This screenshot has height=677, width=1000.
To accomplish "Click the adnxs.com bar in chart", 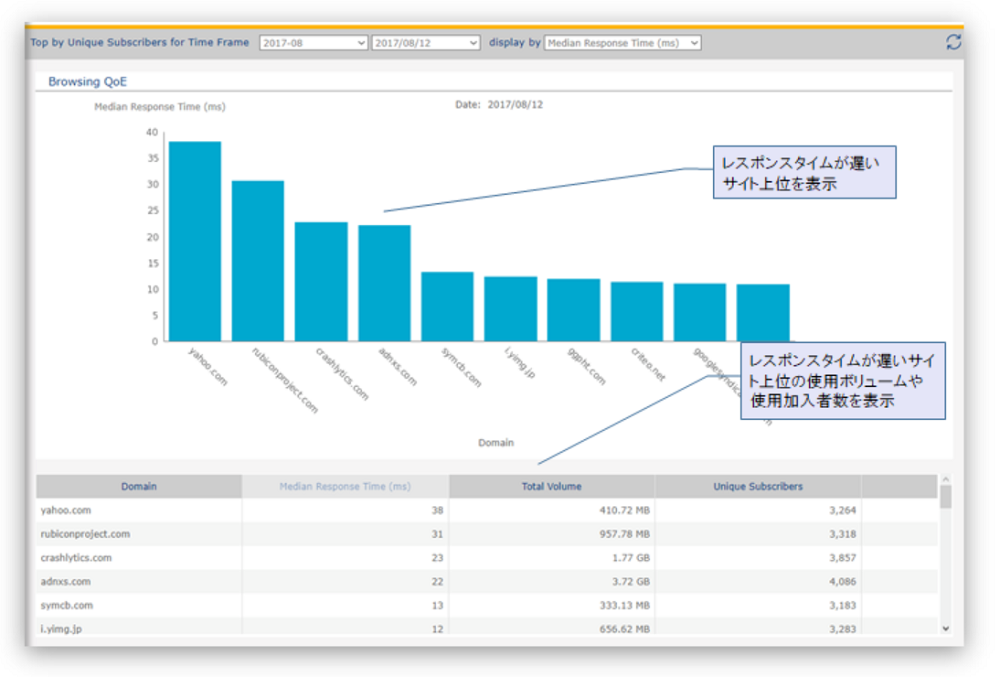I will point(384,284).
